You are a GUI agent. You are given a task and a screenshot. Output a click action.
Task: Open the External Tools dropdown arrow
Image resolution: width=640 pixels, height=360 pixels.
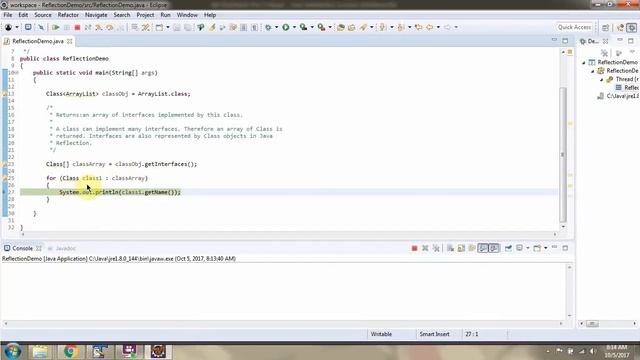pyautogui.click(x=330, y=27)
